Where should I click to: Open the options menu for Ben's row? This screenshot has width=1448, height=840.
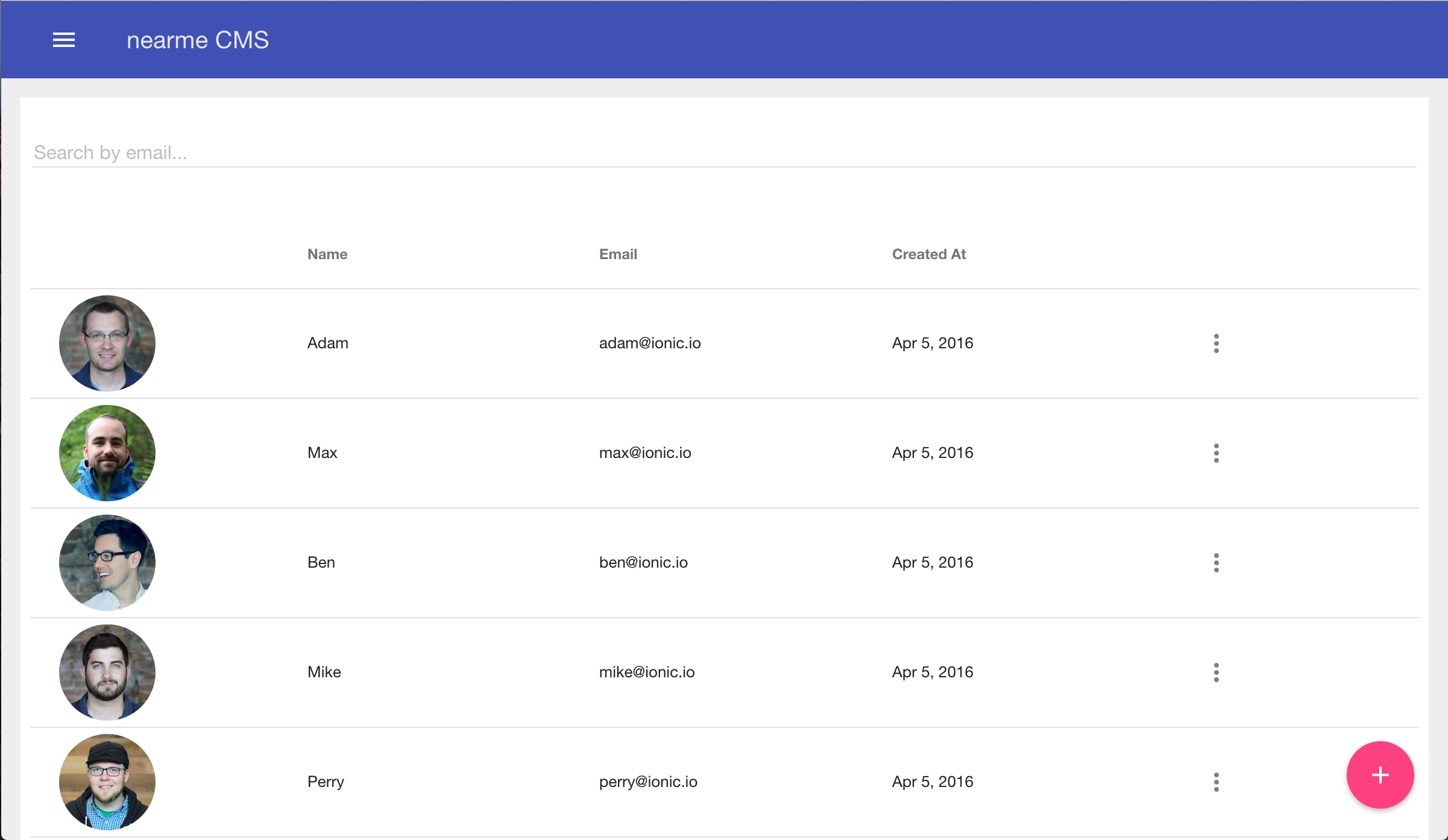[1216, 563]
